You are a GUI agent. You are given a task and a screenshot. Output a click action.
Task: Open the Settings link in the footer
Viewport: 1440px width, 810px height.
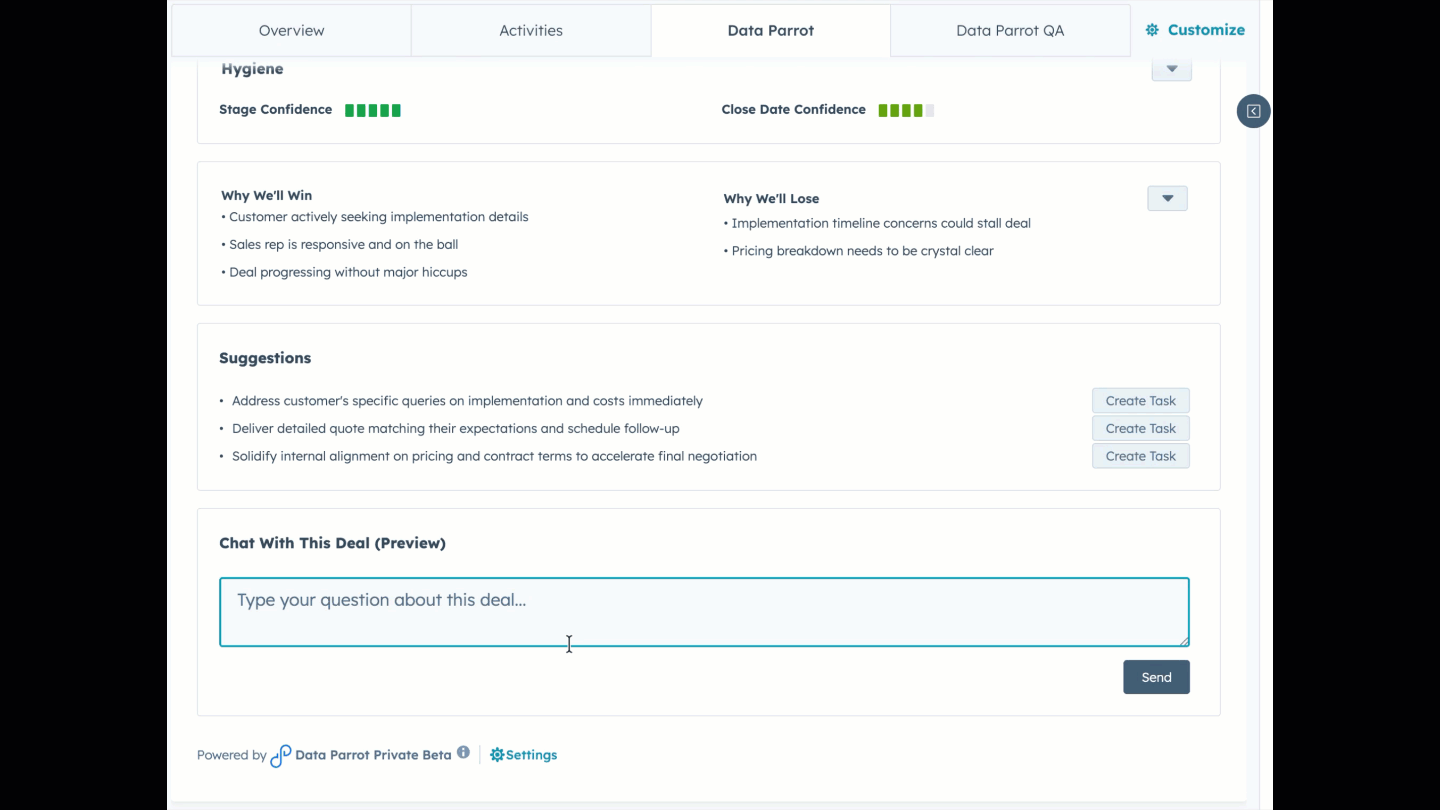530,754
